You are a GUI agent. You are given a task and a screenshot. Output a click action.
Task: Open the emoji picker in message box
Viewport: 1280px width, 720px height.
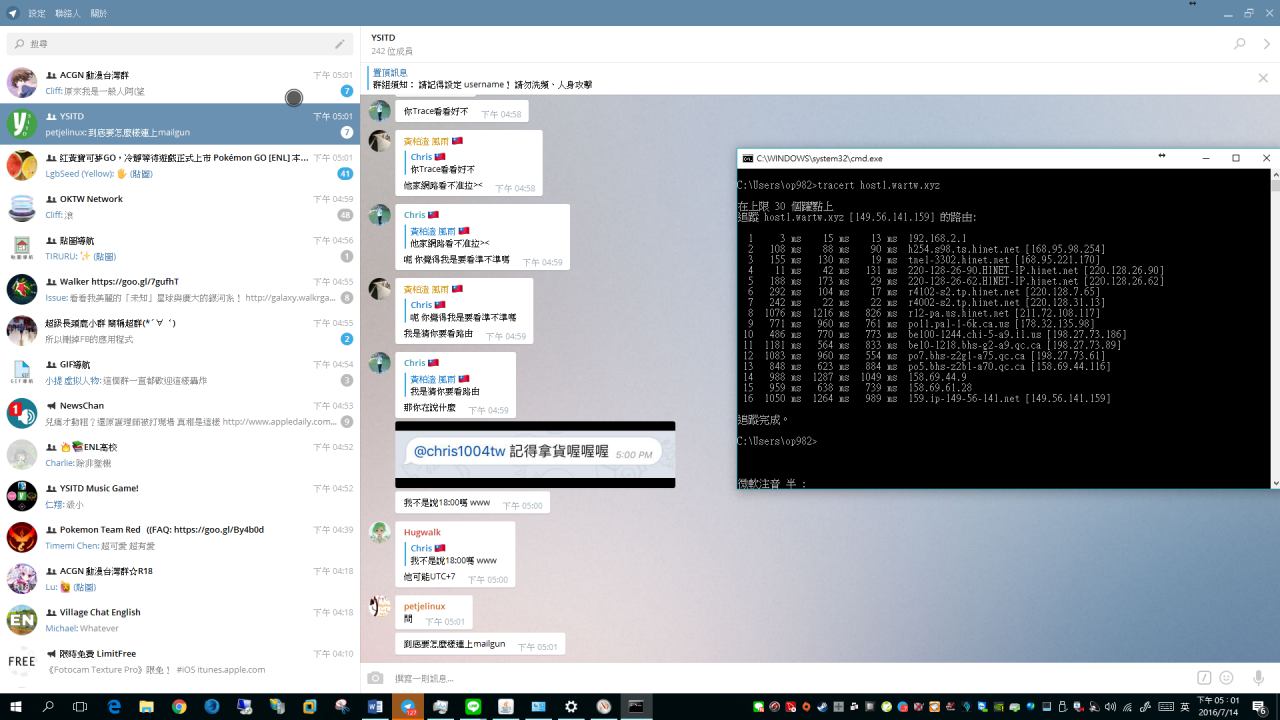point(1226,678)
